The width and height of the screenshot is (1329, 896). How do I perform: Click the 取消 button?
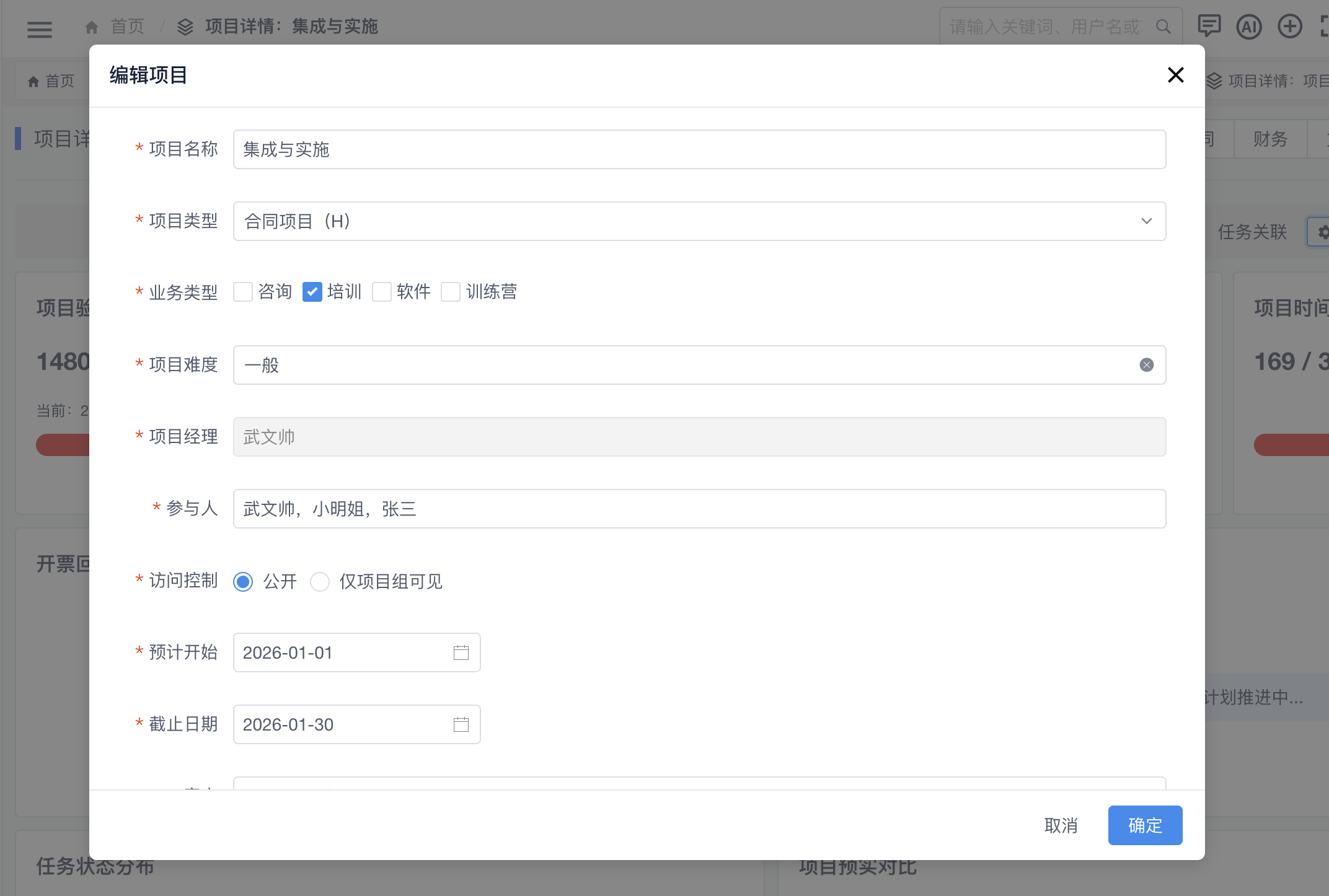click(x=1061, y=825)
